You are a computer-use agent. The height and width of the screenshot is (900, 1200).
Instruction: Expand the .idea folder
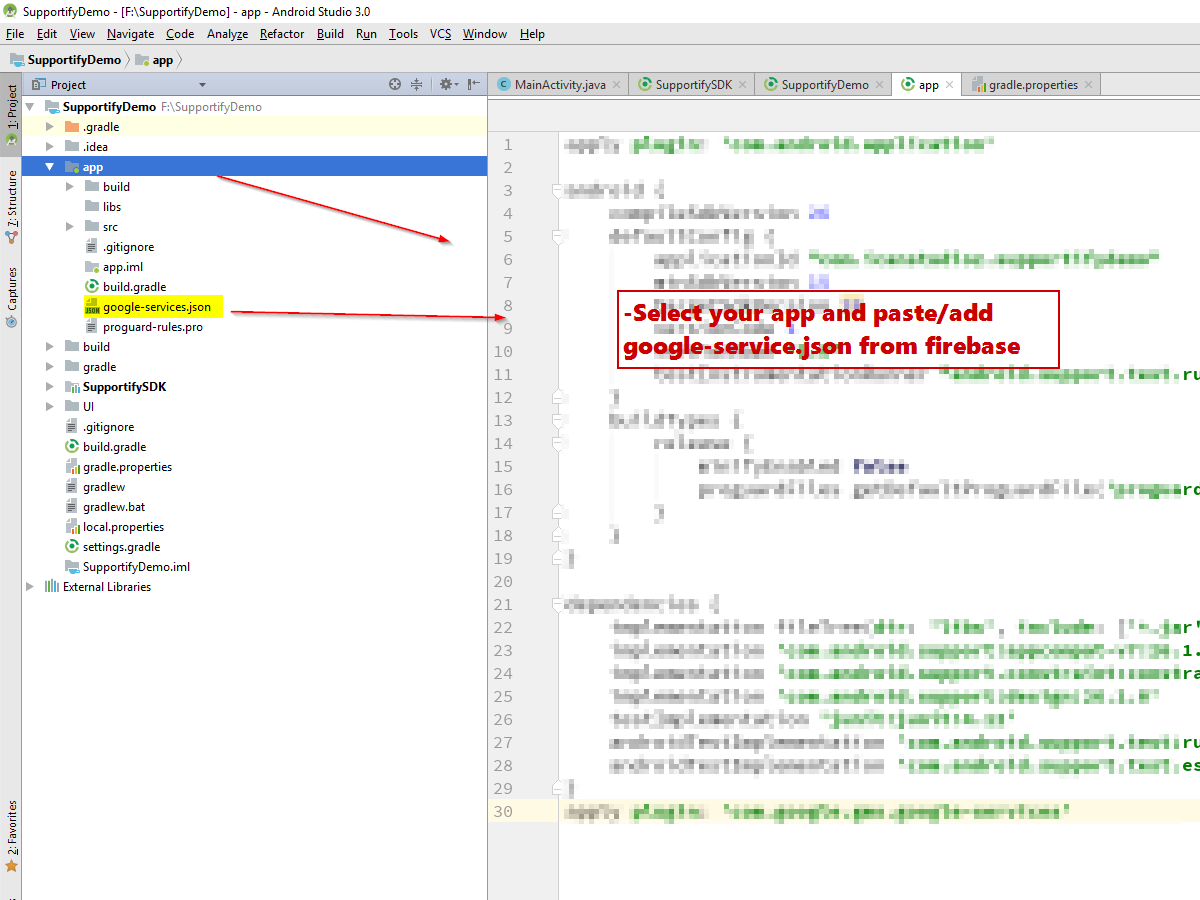49,147
